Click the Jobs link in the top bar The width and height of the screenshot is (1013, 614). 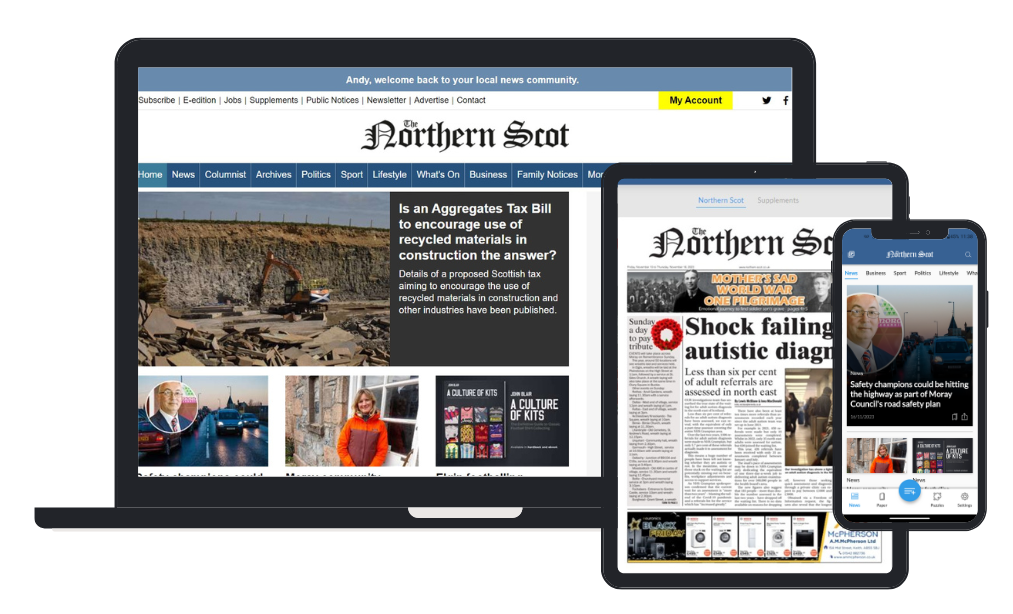pyautogui.click(x=233, y=100)
